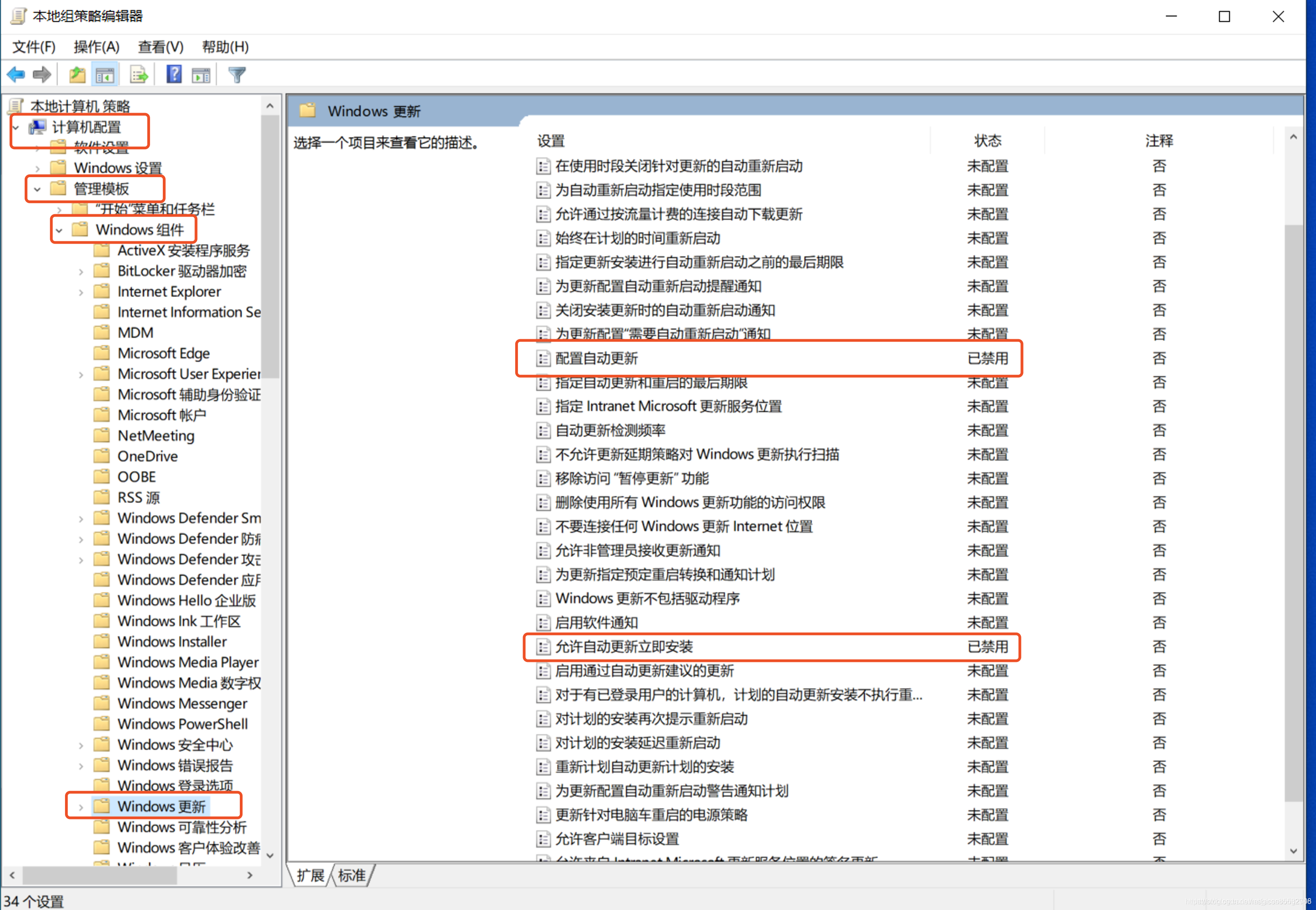The height and width of the screenshot is (910, 1316).
Task: Click the tree pane scroll right arrow
Action: (x=250, y=875)
